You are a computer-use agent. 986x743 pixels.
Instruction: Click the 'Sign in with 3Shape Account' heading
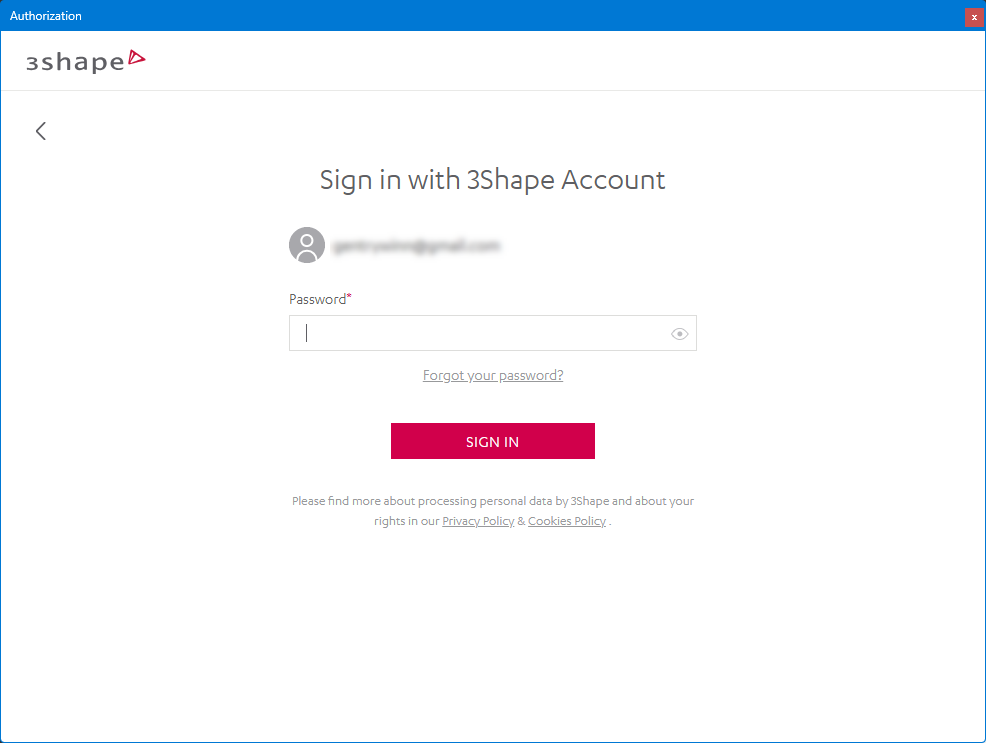(492, 180)
